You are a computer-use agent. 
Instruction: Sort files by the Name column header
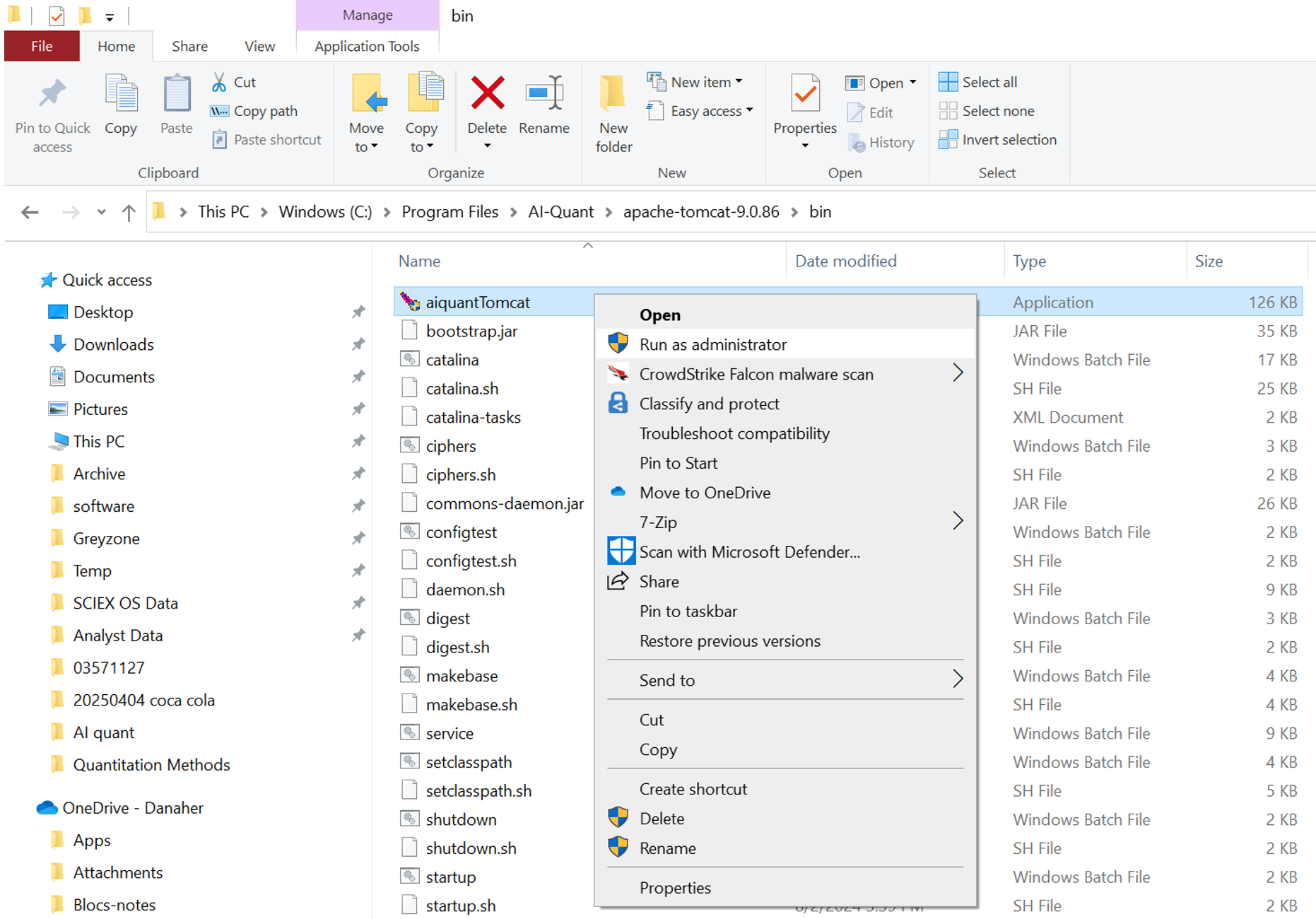(x=419, y=262)
